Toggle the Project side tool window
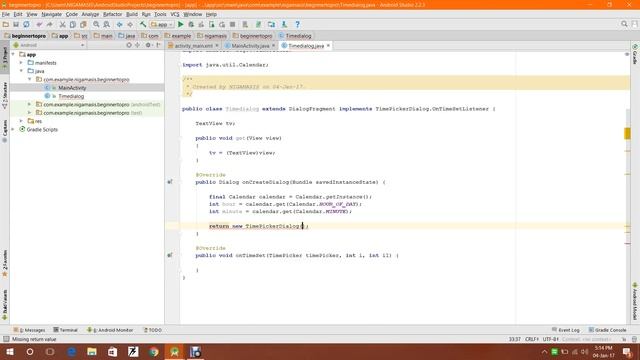 [x=4, y=57]
